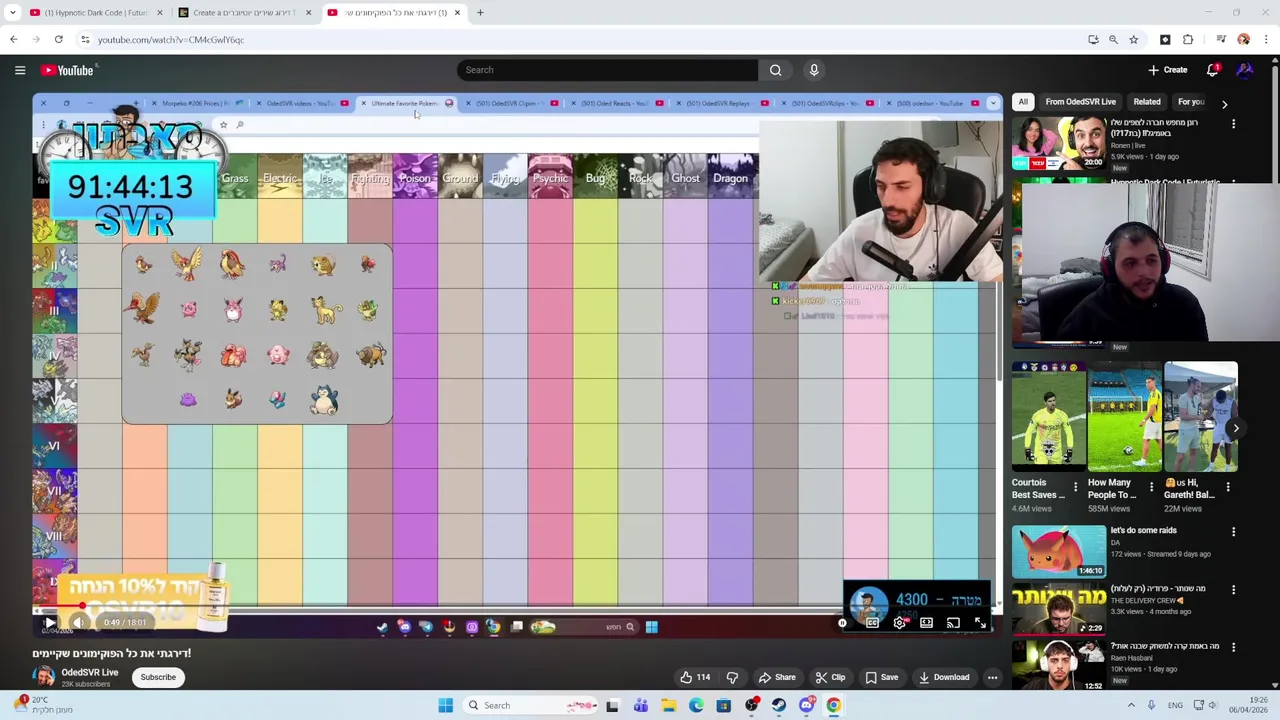Play the video
This screenshot has width=1280, height=720.
[x=49, y=623]
